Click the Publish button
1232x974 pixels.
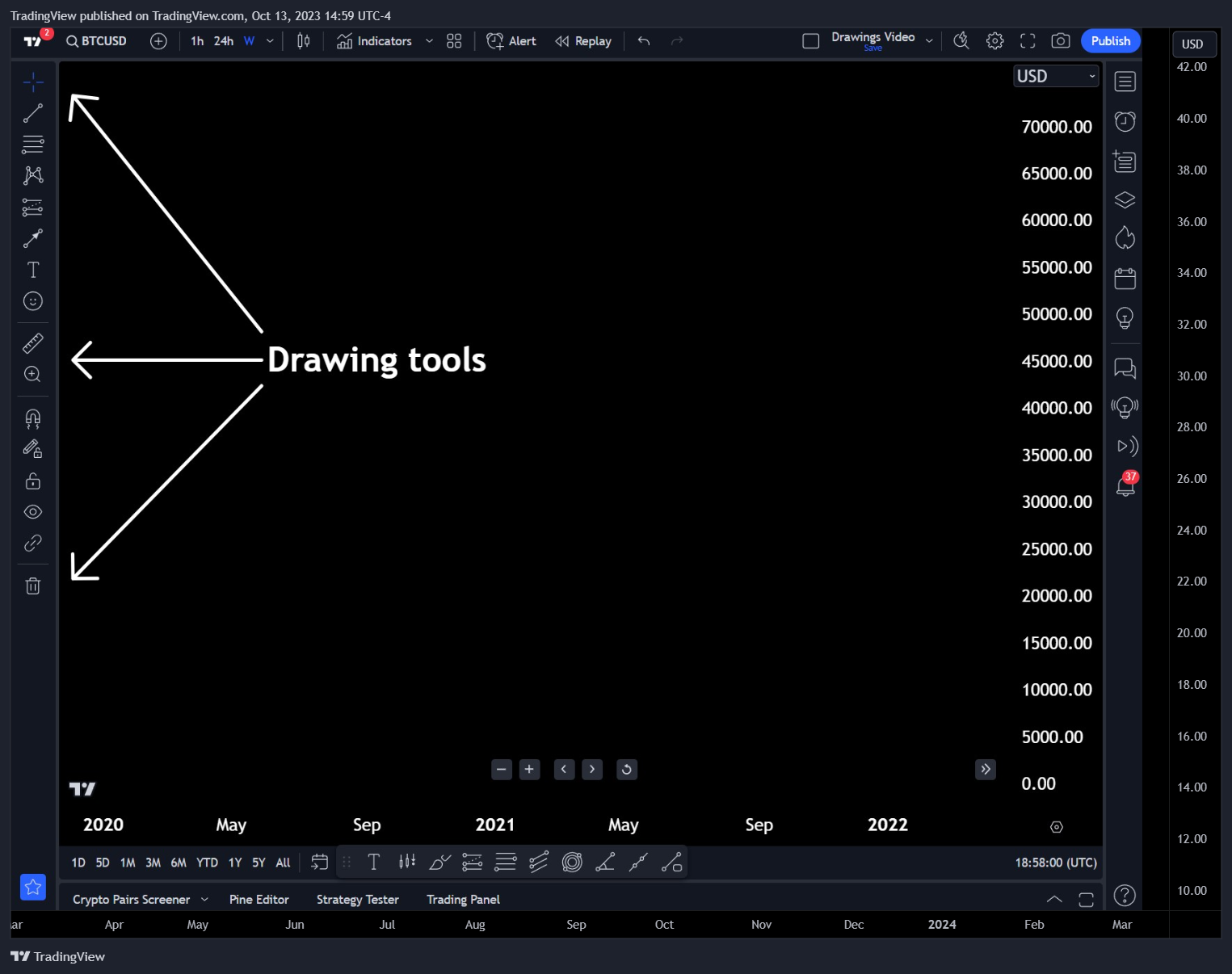(x=1111, y=41)
